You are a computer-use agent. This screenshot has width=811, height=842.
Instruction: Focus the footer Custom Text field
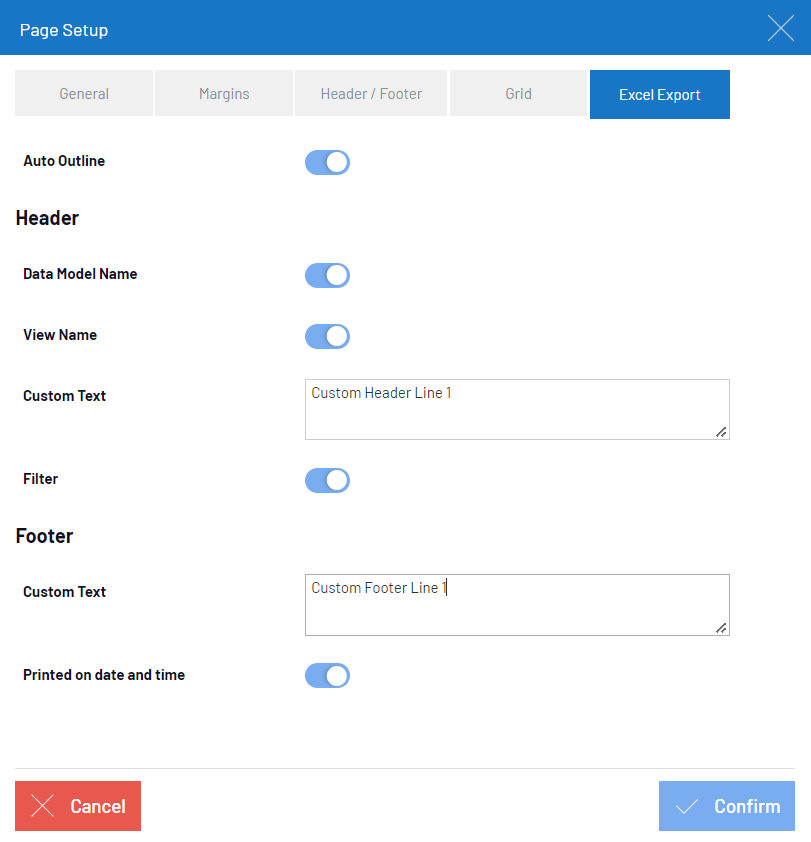pos(516,605)
